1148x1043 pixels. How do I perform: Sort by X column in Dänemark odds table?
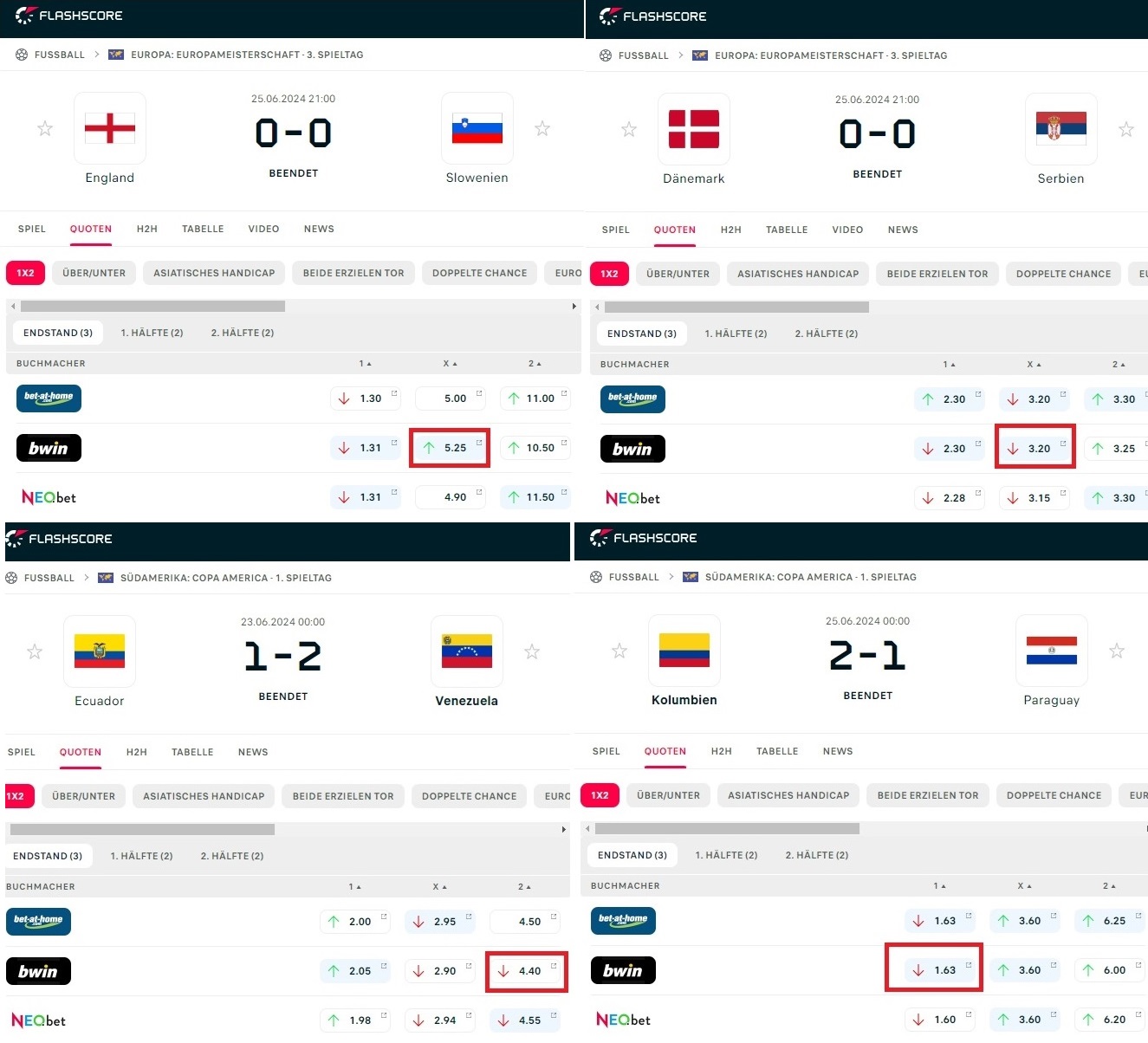1034,365
